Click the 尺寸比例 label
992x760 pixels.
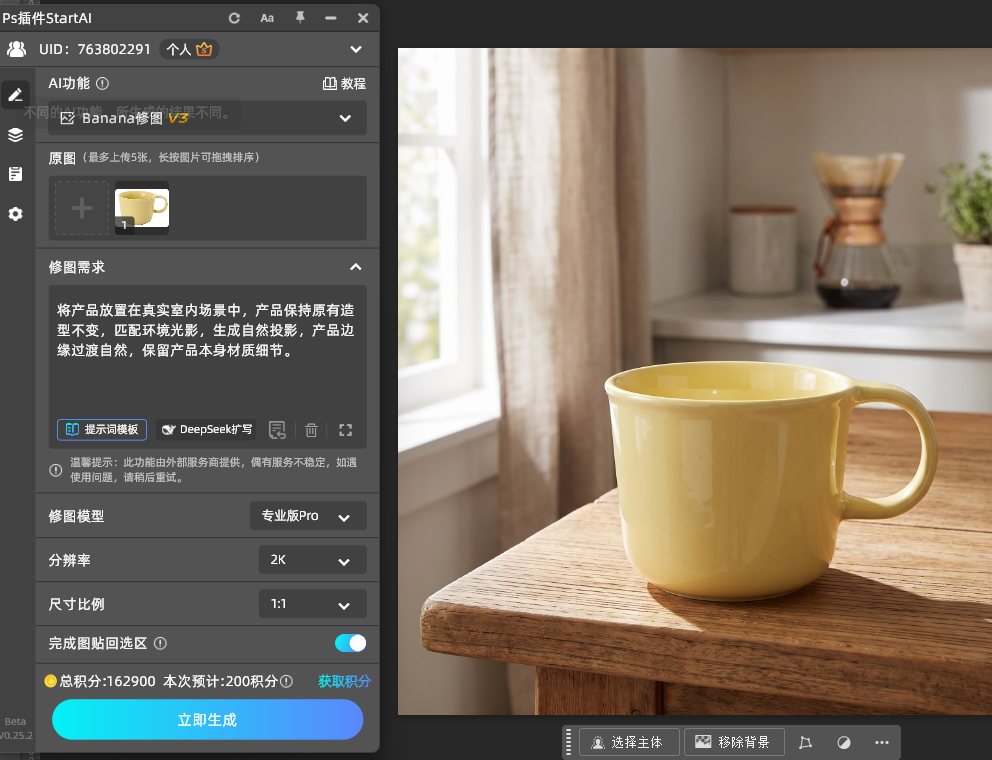[77, 604]
